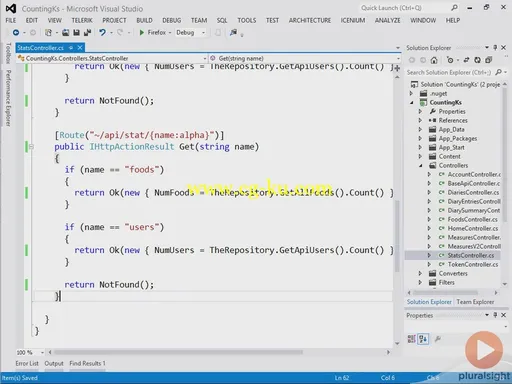Click the New Project toolbar icon
Viewport: 512px width, 384px height.
[48, 32]
